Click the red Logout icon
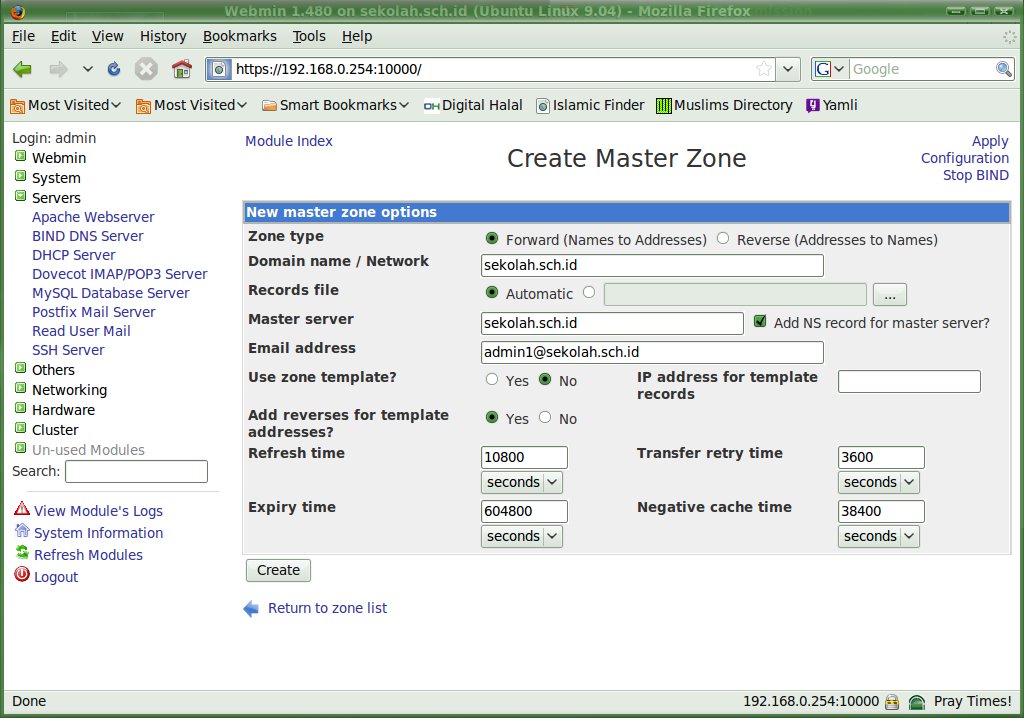 [x=21, y=576]
